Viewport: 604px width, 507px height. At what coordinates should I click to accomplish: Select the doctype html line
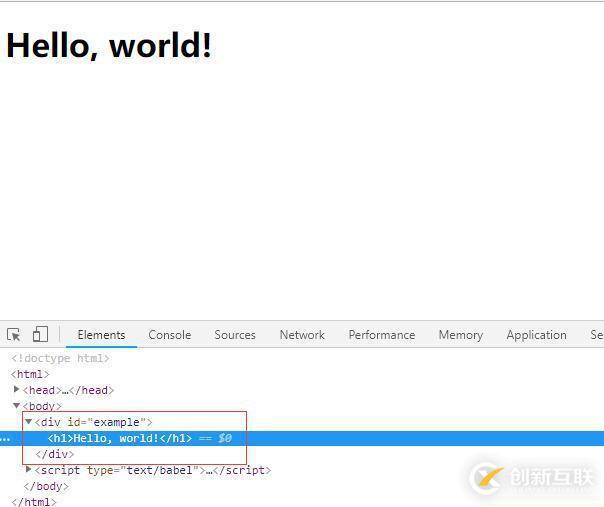[x=60, y=358]
